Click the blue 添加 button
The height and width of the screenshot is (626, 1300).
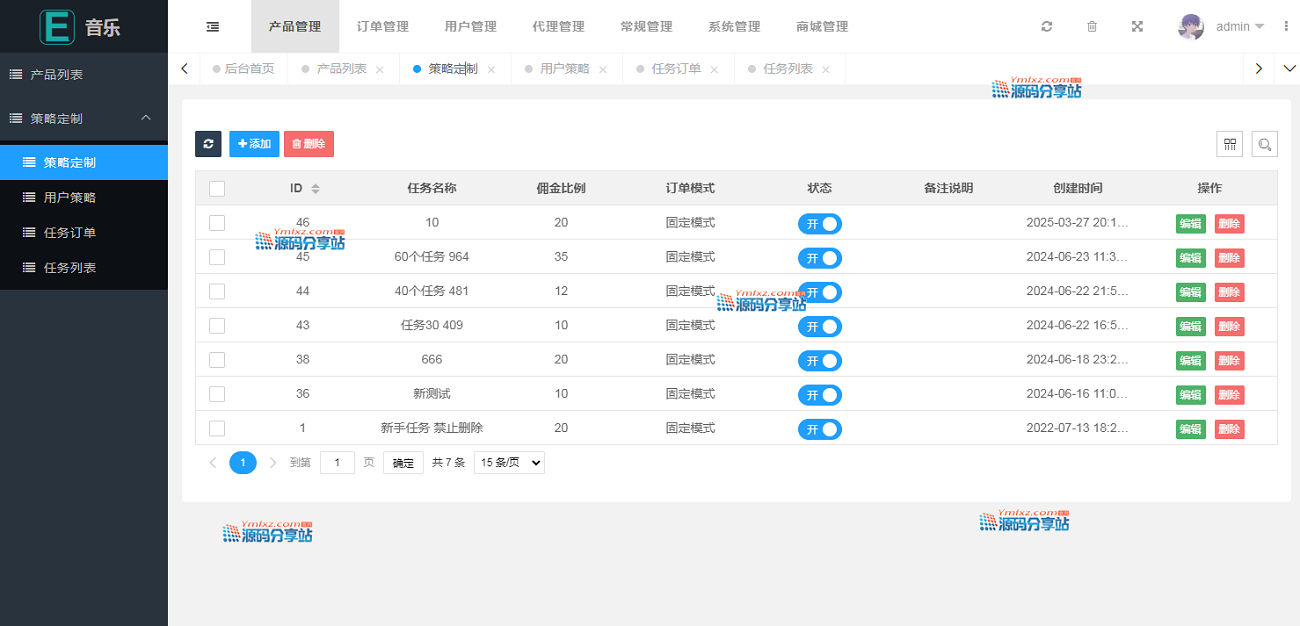pyautogui.click(x=254, y=144)
